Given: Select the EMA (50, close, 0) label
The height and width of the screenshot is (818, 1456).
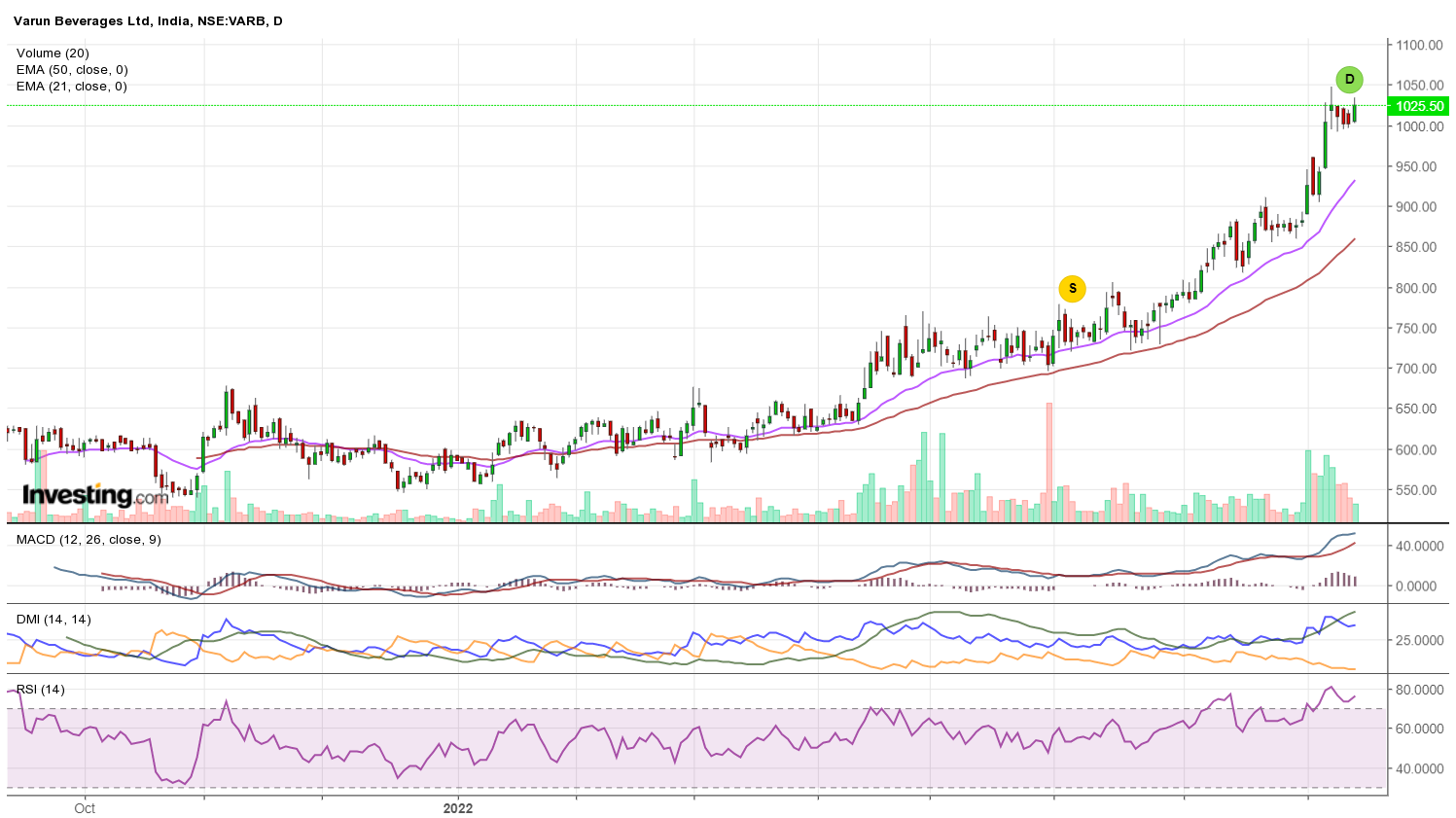Looking at the screenshot, I should (72, 70).
